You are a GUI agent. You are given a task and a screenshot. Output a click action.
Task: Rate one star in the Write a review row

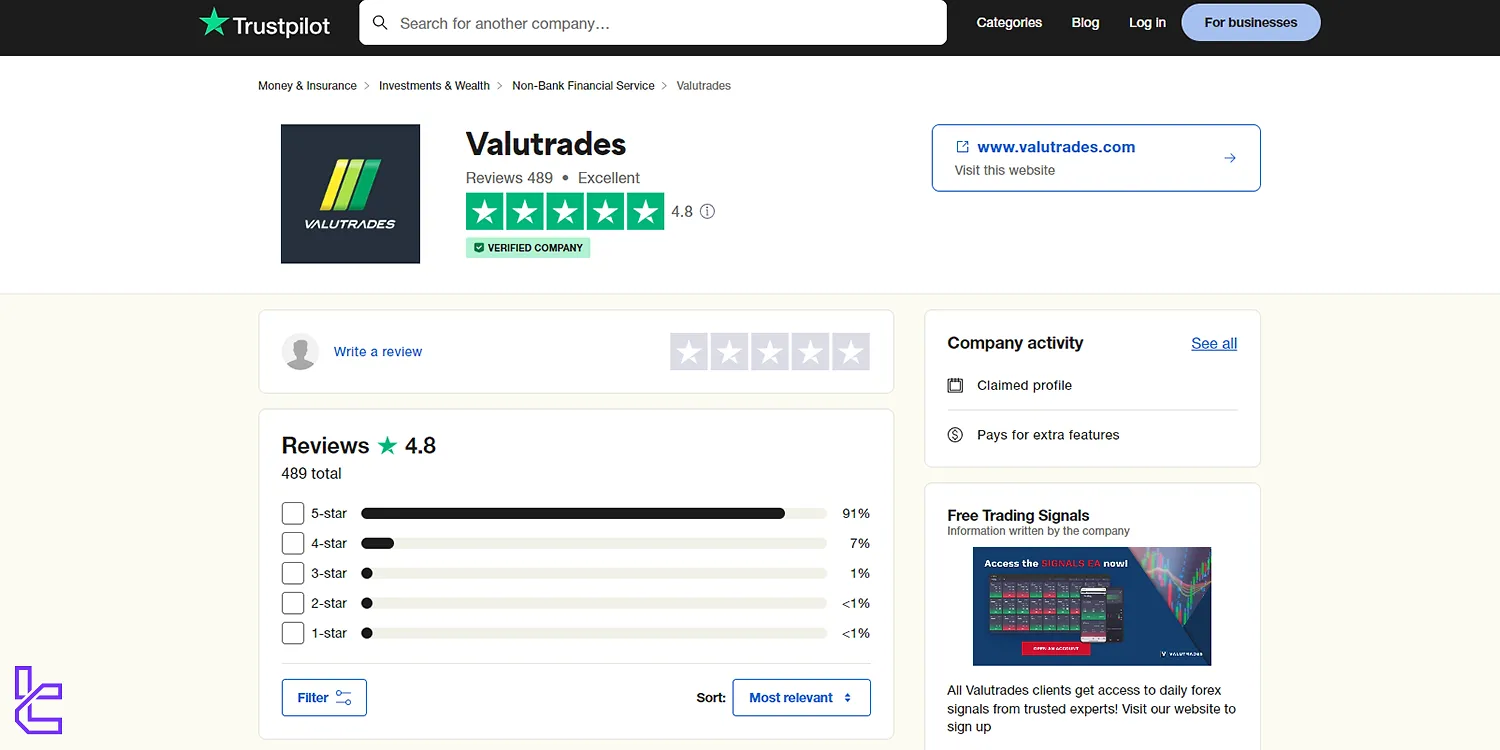click(689, 352)
